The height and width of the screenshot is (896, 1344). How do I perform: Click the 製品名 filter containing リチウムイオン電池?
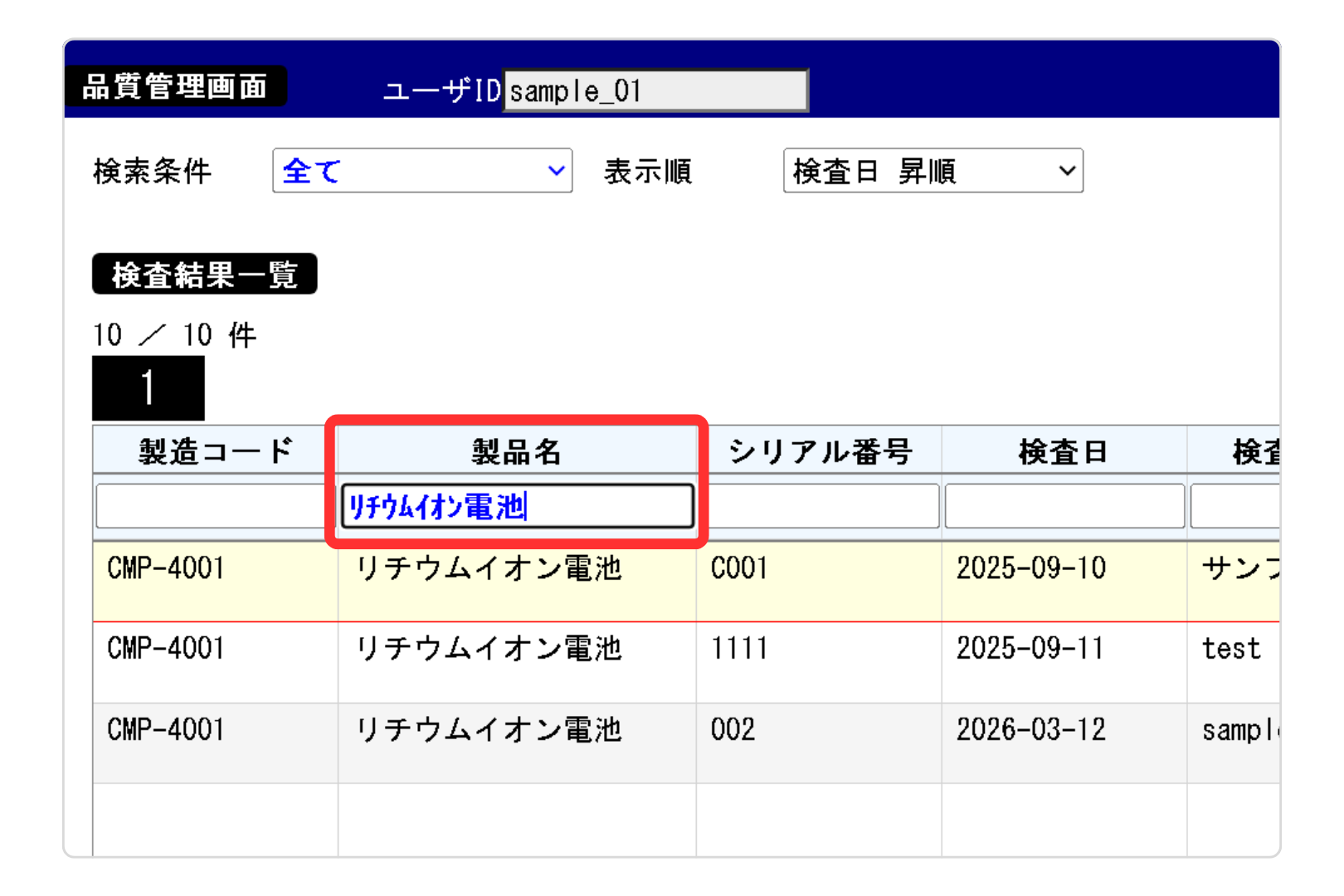coord(517,506)
